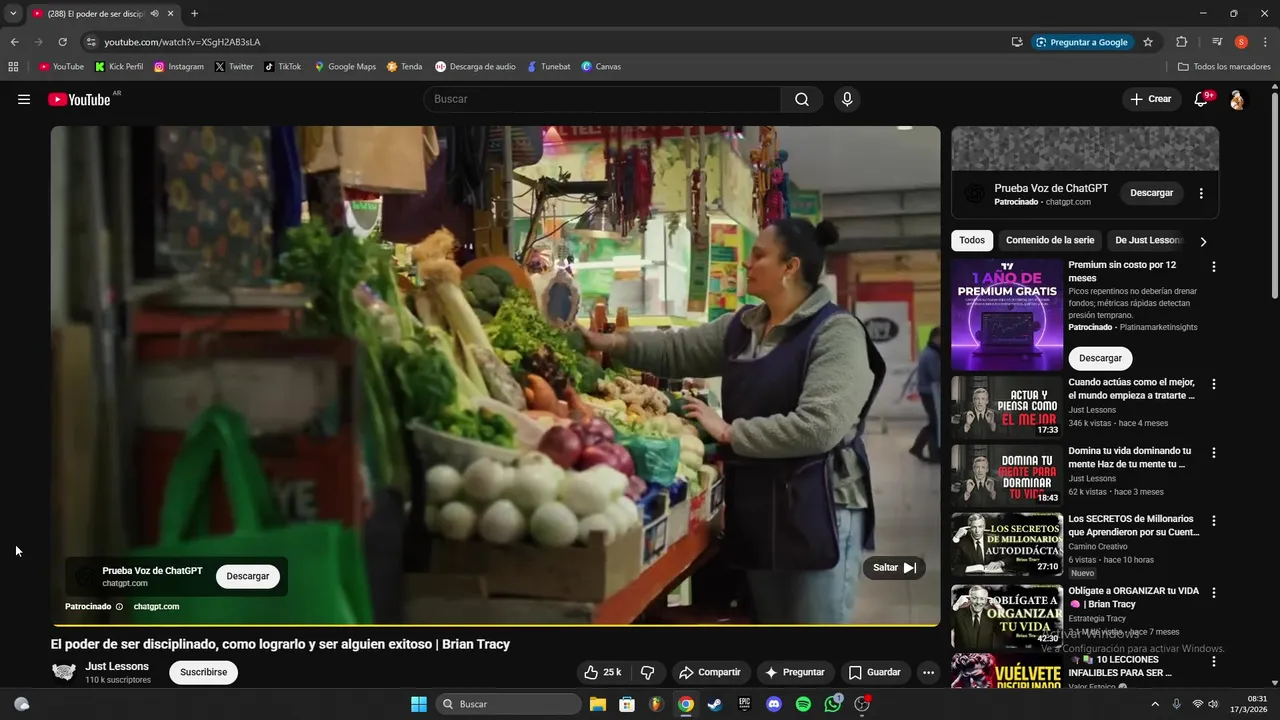View site information icon in address bar
Viewport: 1280px width, 720px height.
91,42
